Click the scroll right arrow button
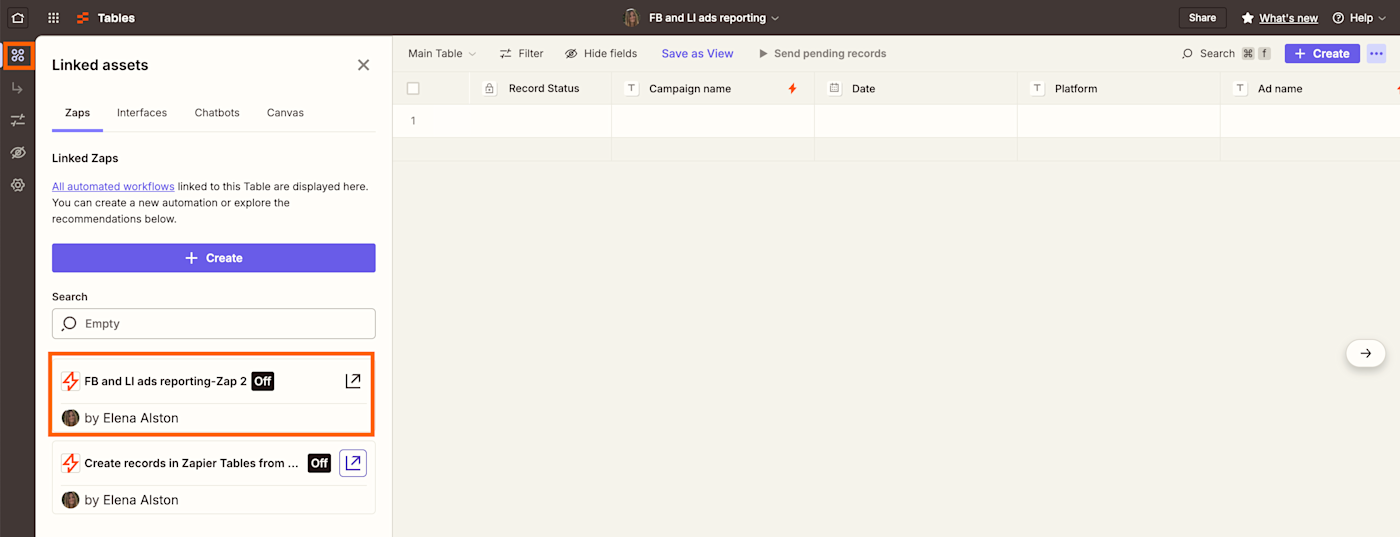 click(x=1366, y=353)
